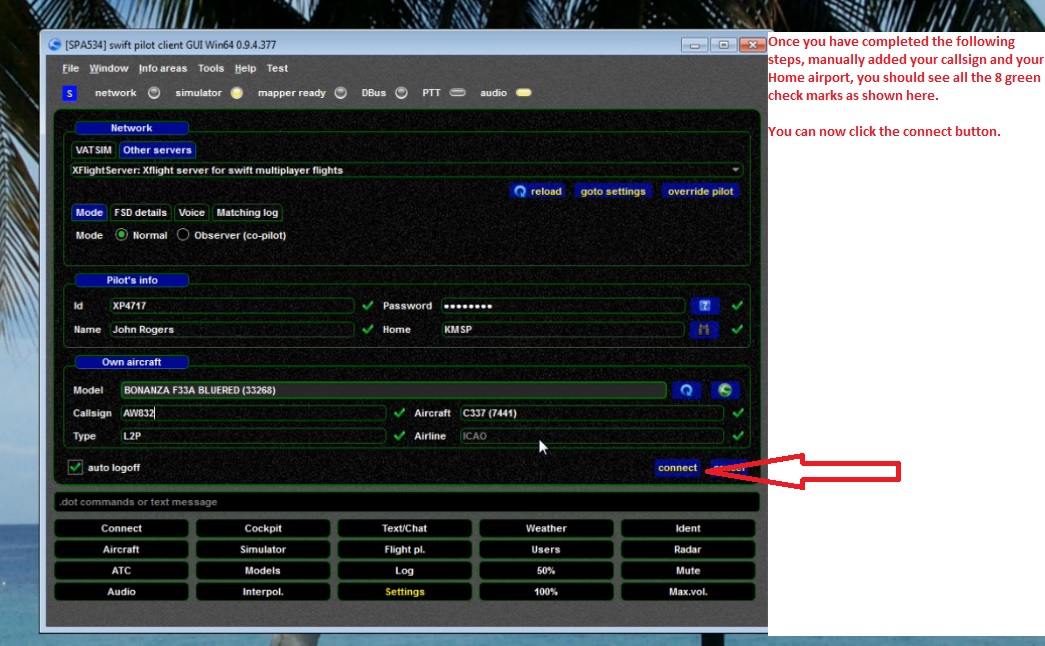Click the question mark icon beside Password
The height and width of the screenshot is (646, 1045).
coord(704,306)
